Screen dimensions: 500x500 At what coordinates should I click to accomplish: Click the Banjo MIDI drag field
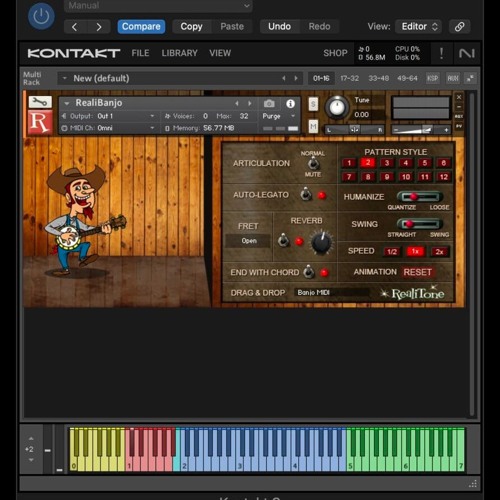click(x=332, y=292)
